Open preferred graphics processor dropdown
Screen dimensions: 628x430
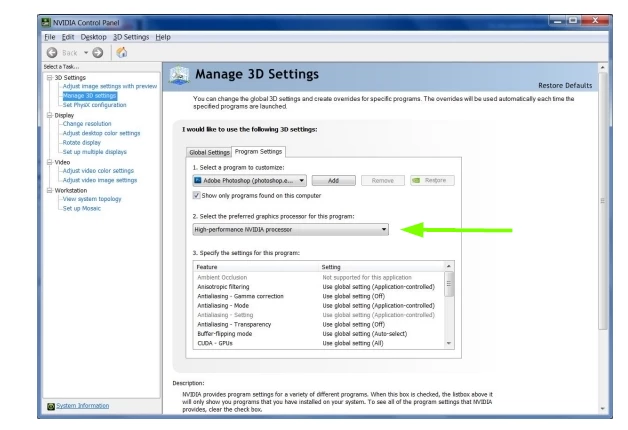coord(290,229)
